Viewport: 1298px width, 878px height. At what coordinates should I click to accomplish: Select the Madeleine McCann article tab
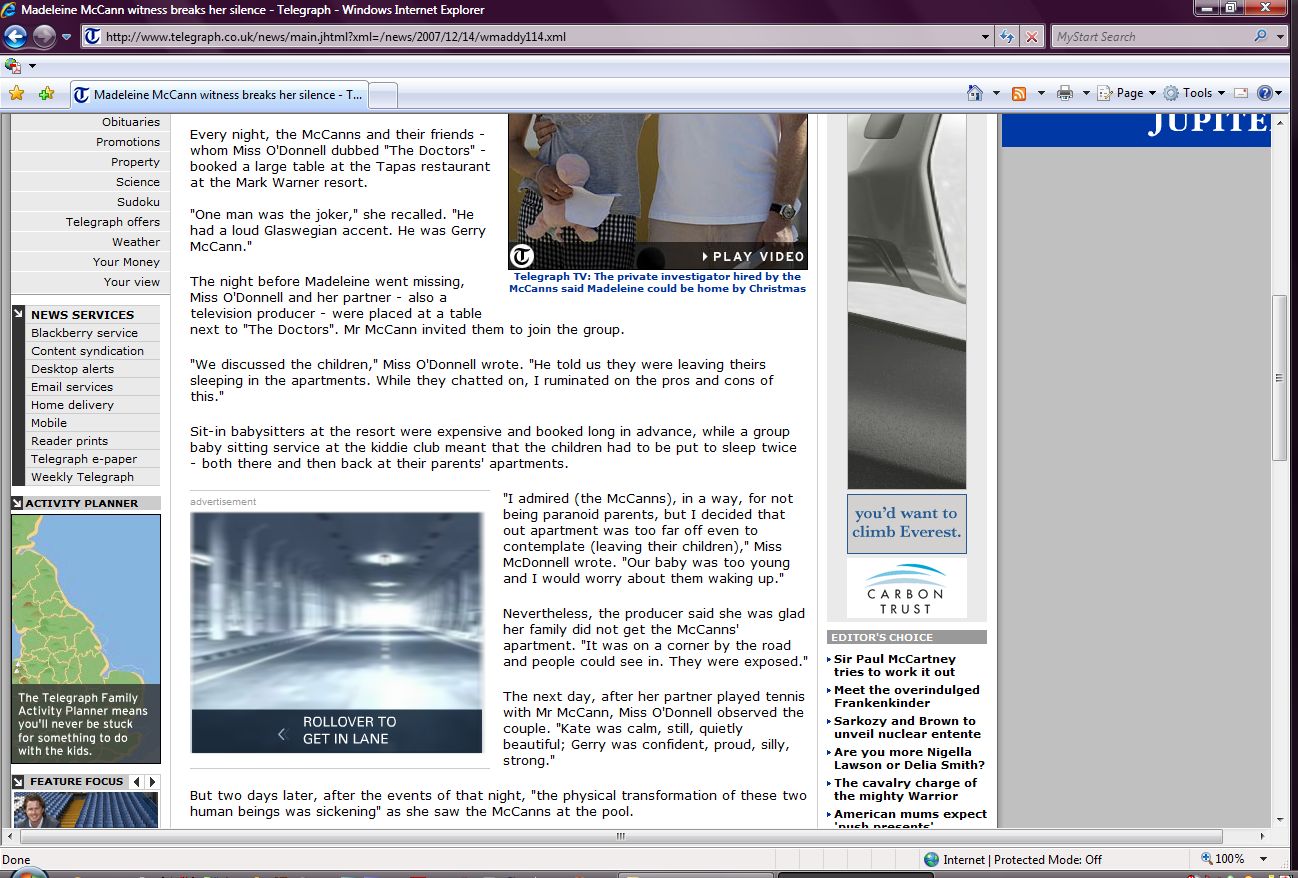coord(218,95)
